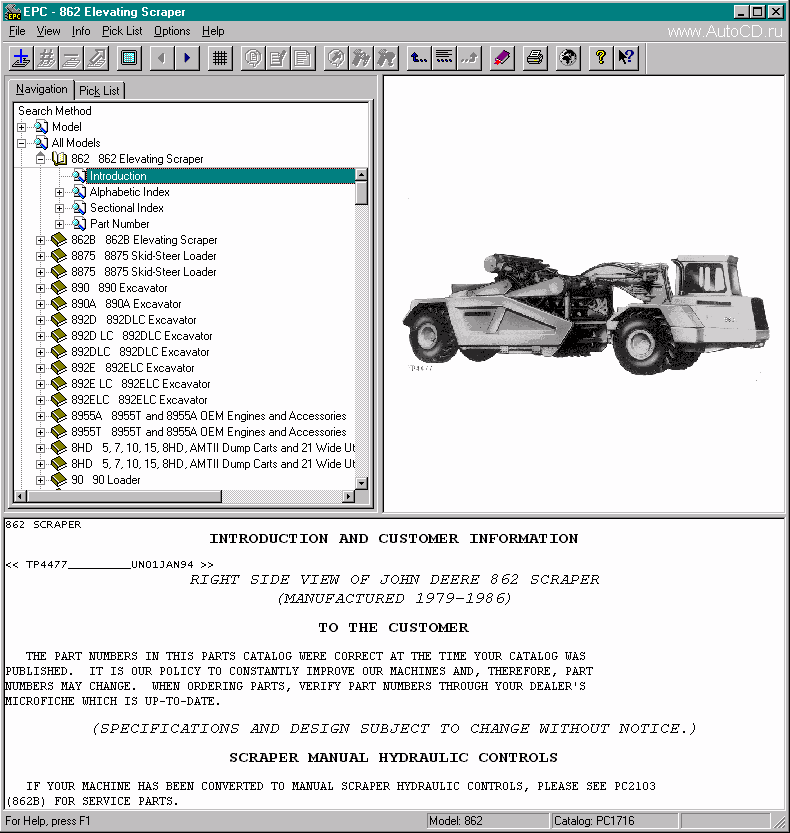Screen dimensions: 790x833
Task: Click the grayed hash symbol toolbar icon
Action: pyautogui.click(x=46, y=58)
